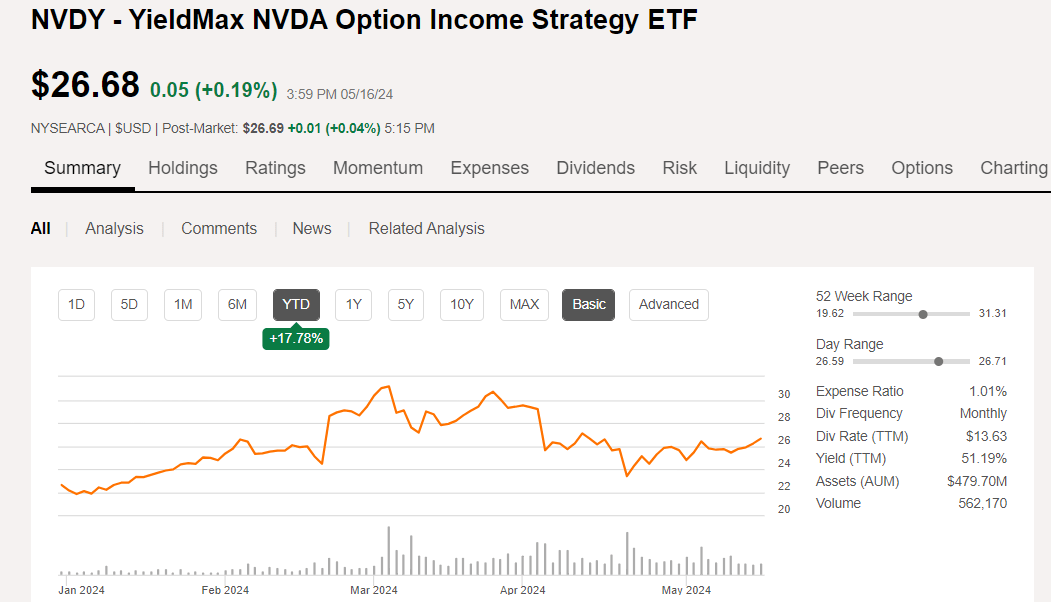Screen dimensions: 1051x602
Task: Click the +17.78% YTD return badge
Action: tap(296, 339)
